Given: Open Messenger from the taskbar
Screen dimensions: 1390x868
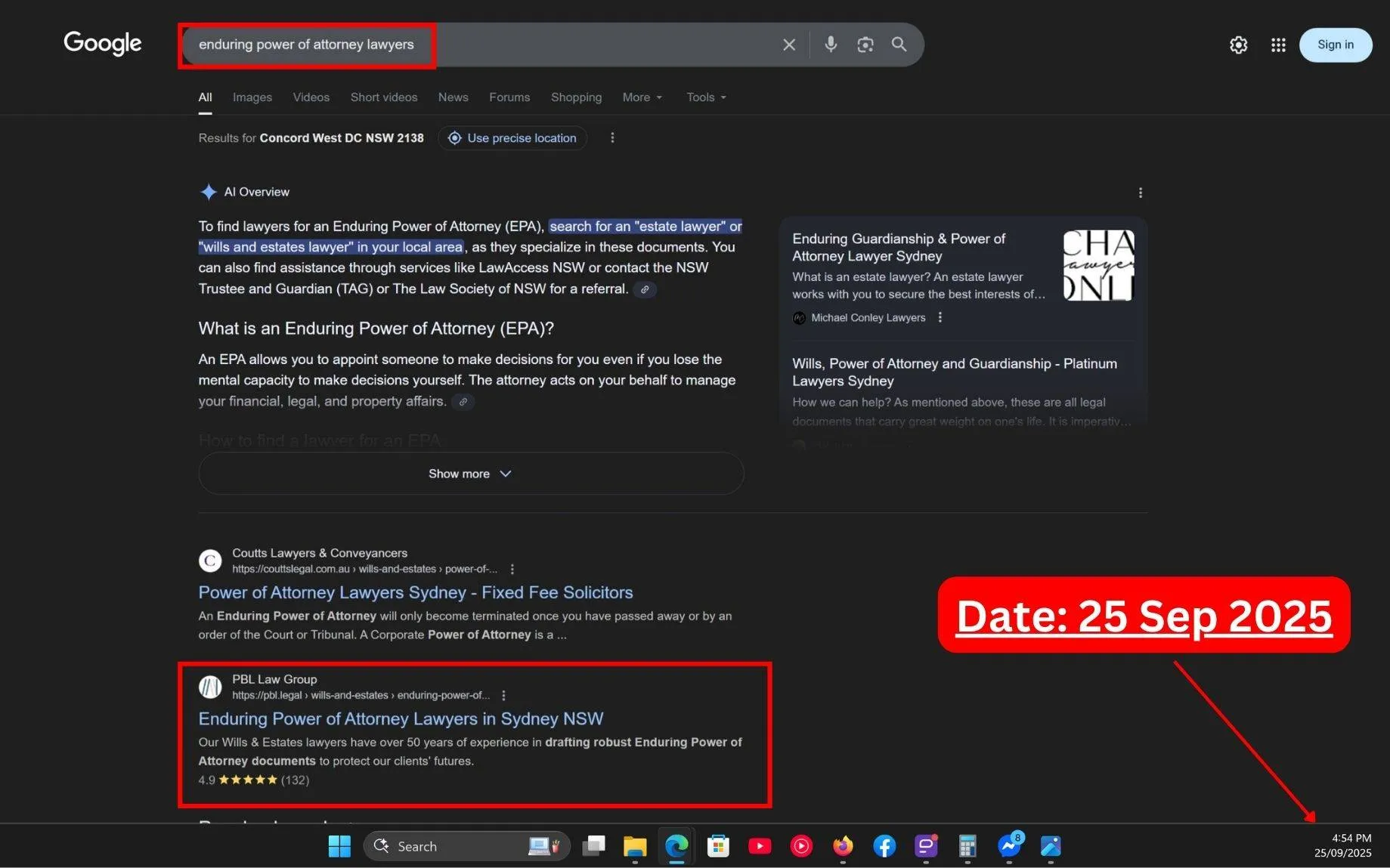Looking at the screenshot, I should tap(1008, 845).
